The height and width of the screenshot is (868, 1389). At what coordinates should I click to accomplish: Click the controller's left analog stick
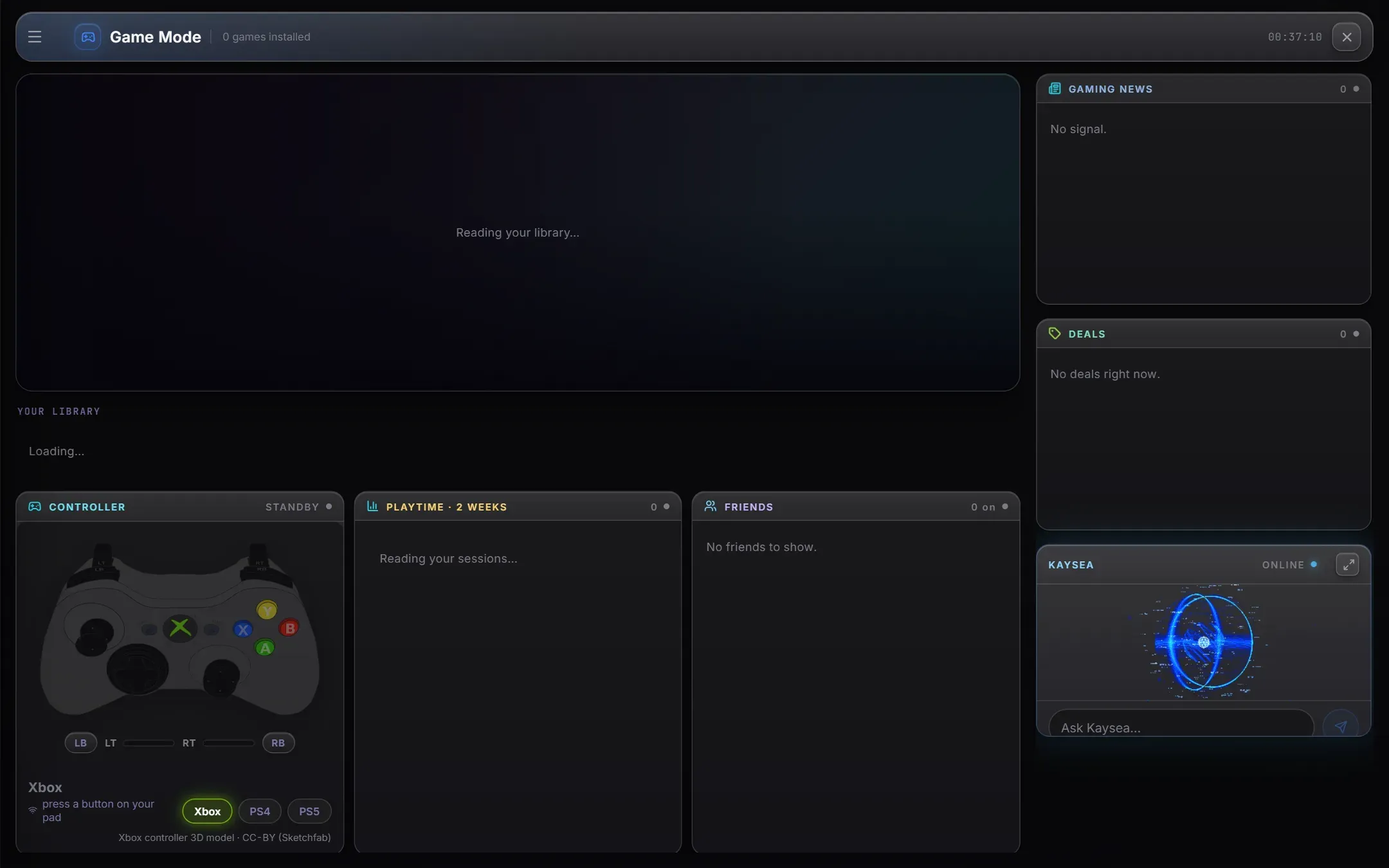(x=95, y=636)
